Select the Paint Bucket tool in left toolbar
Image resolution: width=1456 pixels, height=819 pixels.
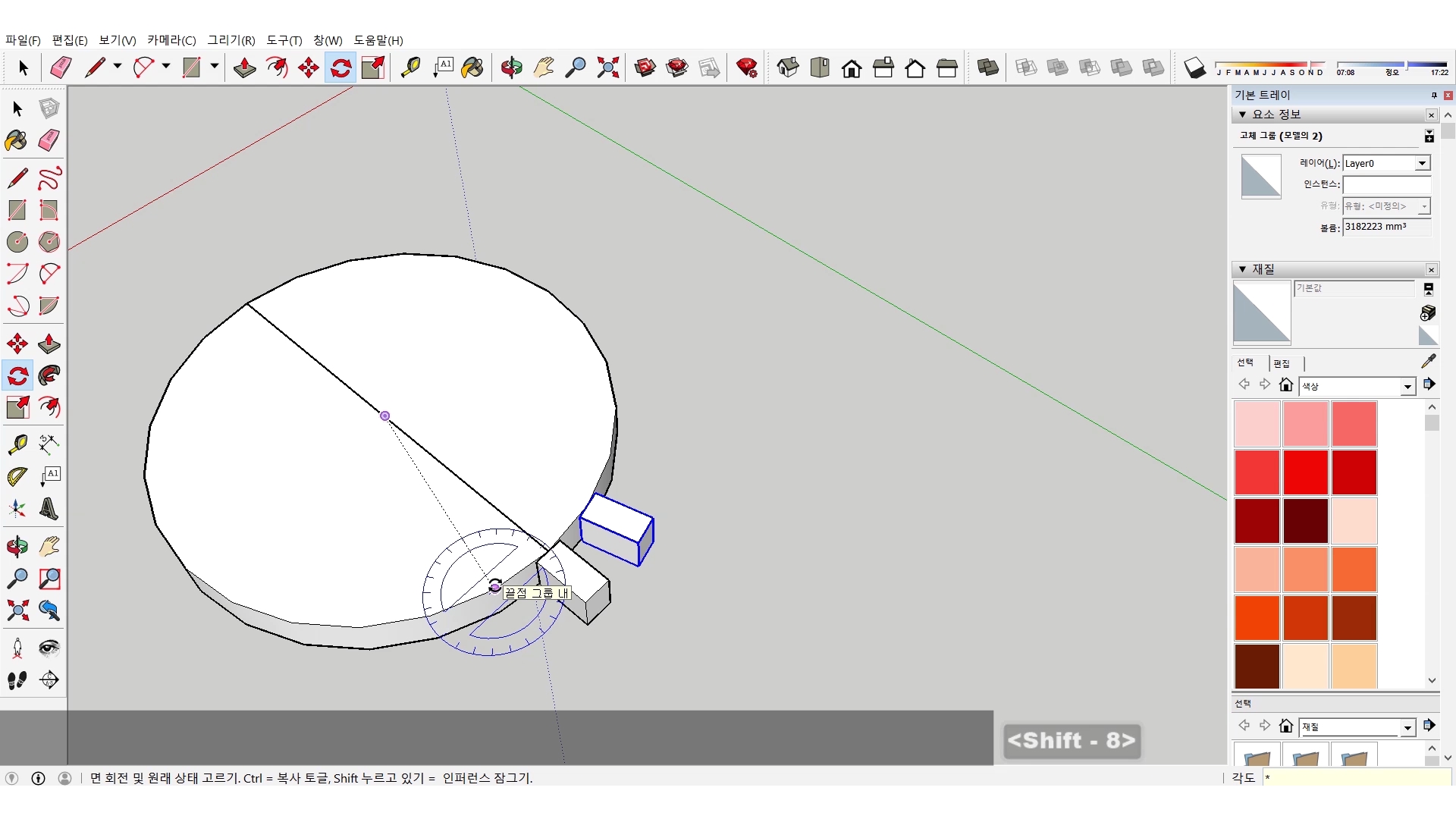17,140
